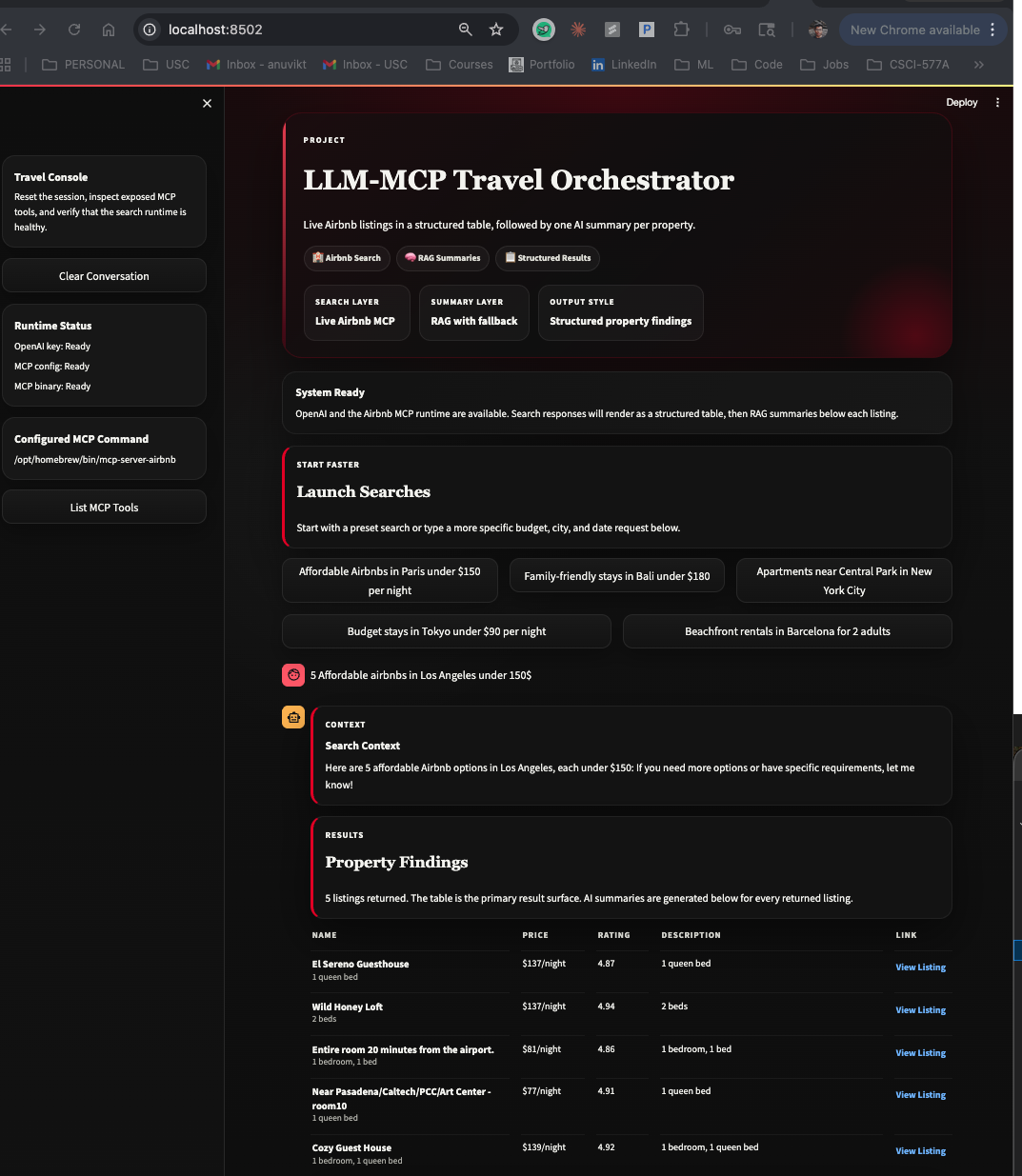Viewport: 1022px width, 1176px height.
Task: Click List MCP Tools button
Action: click(x=104, y=508)
